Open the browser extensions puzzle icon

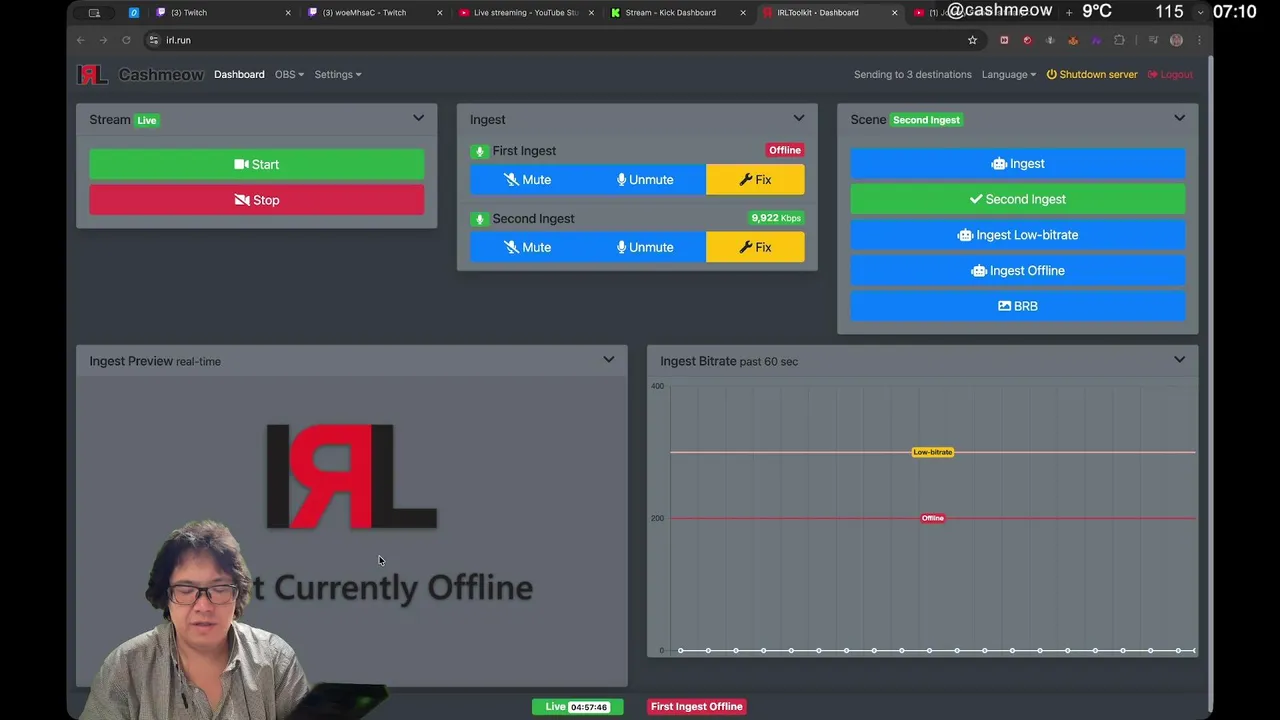(1119, 40)
